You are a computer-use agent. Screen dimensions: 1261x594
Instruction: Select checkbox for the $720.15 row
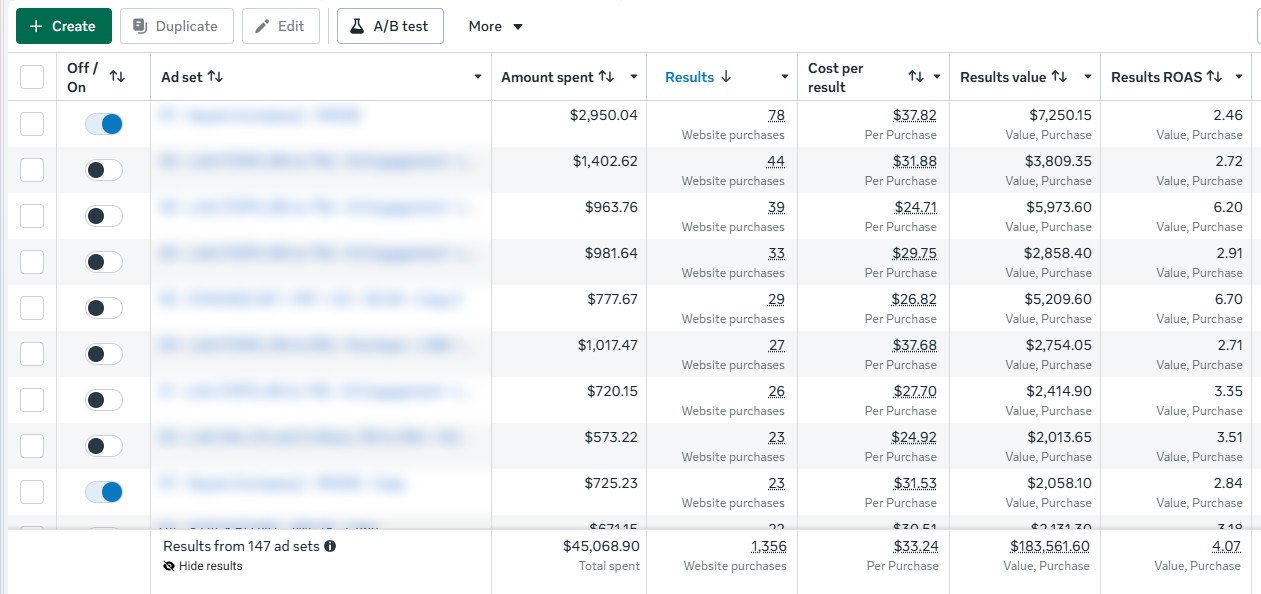[x=32, y=400]
